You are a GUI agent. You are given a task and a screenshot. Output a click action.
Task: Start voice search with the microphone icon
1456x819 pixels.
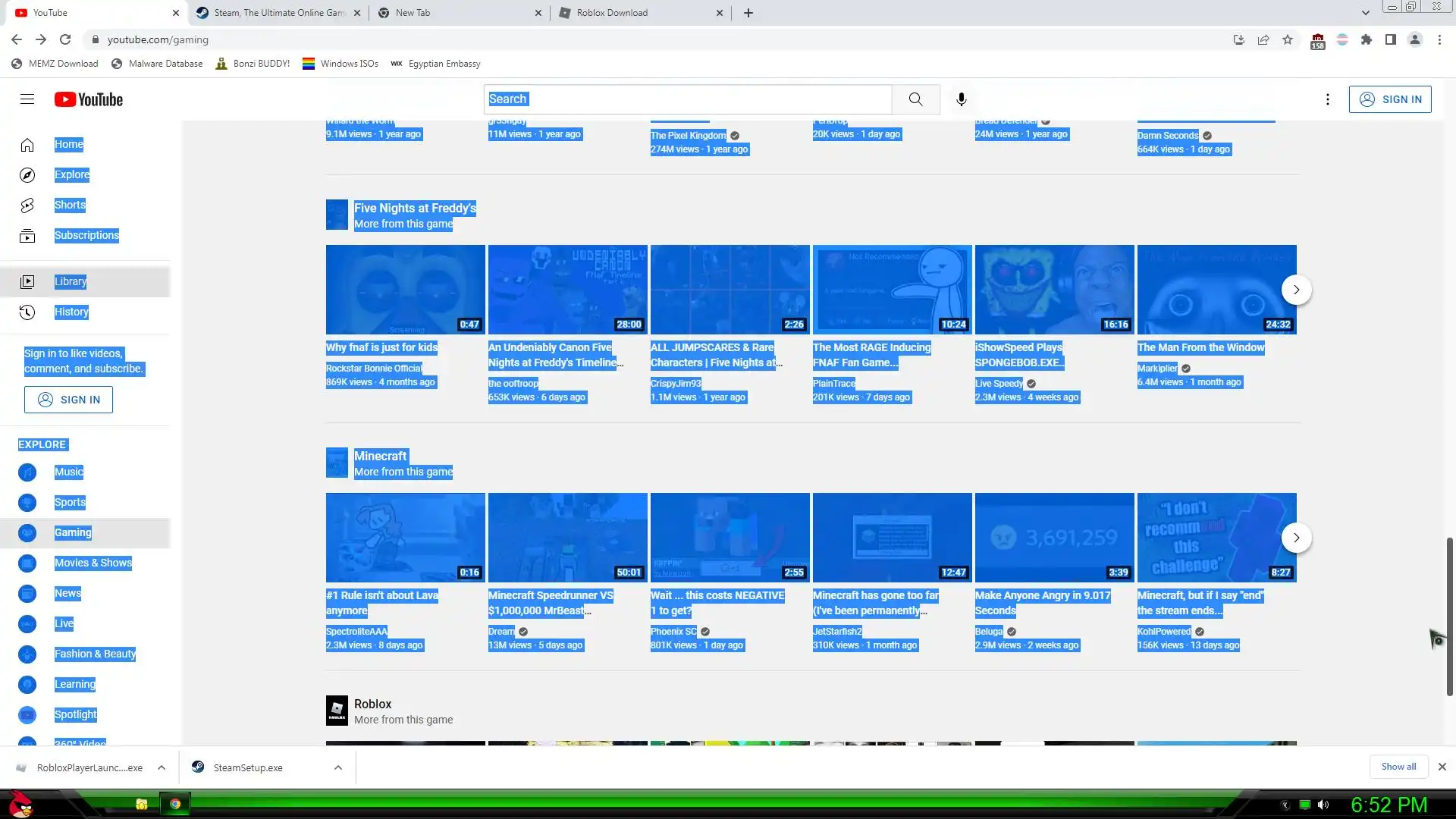pyautogui.click(x=961, y=99)
